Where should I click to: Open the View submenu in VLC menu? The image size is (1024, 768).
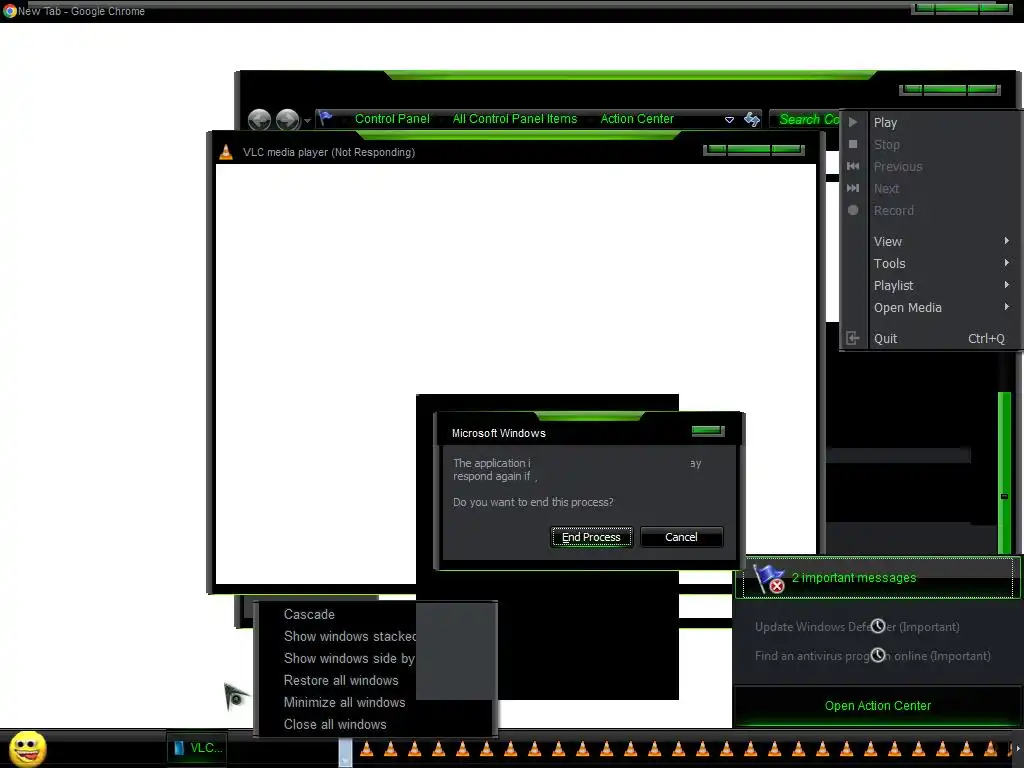[x=931, y=242]
